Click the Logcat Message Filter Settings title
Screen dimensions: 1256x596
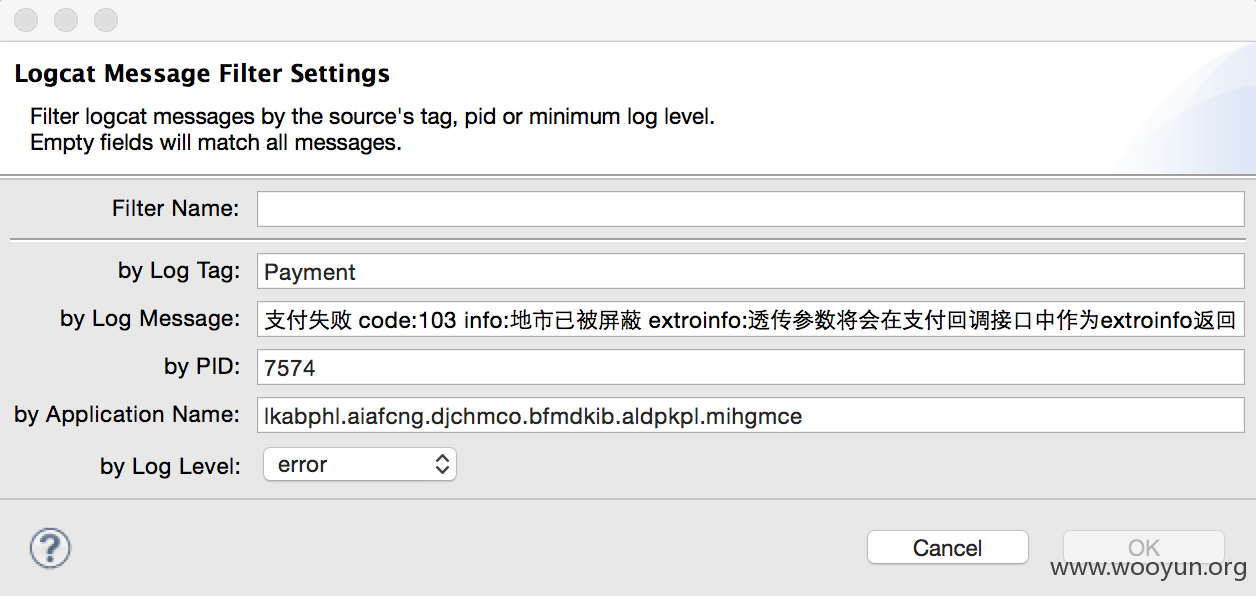click(x=202, y=73)
